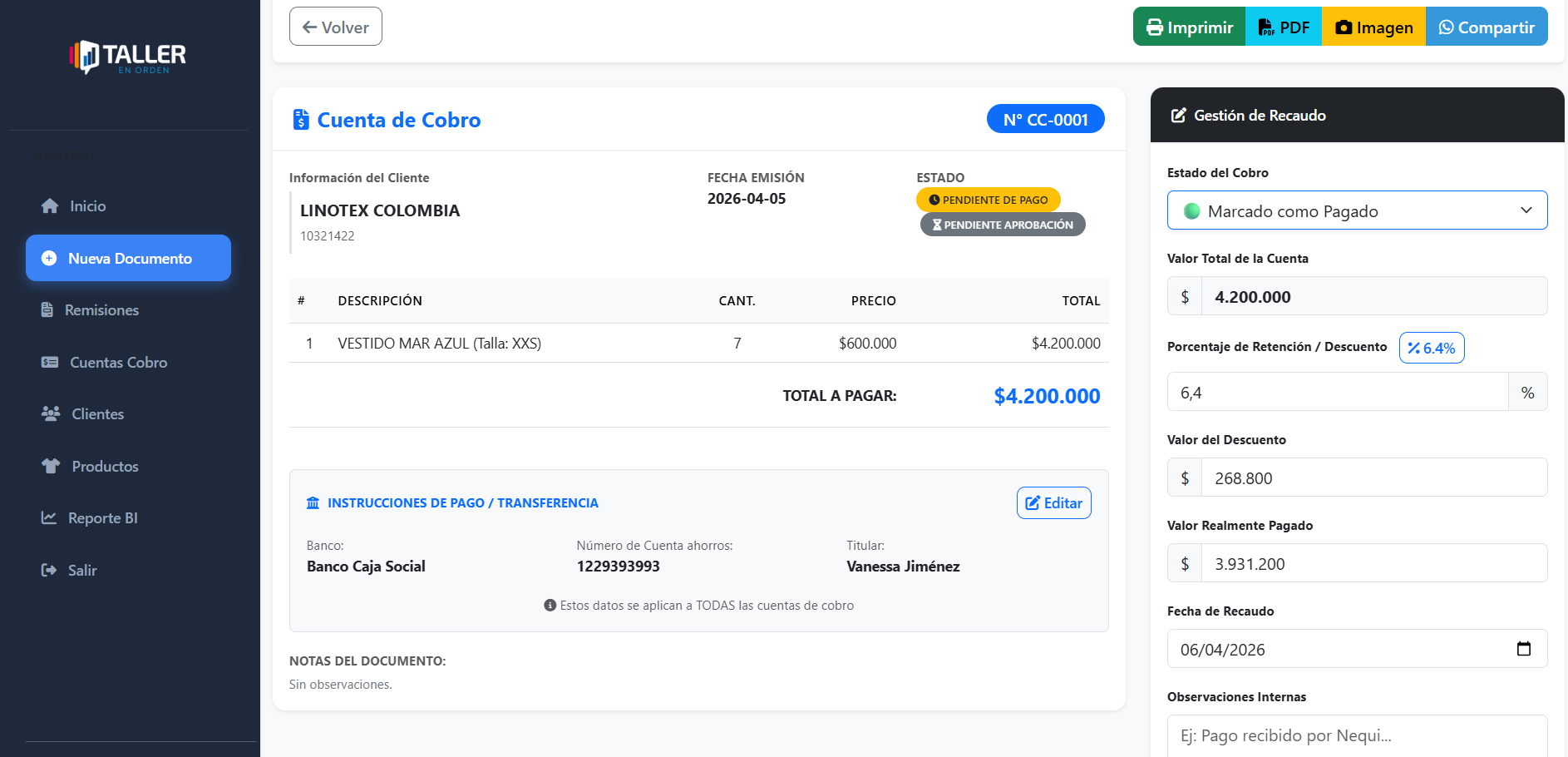The image size is (1568, 757).
Task: Apply the 6.4% retention shortcut
Action: point(1431,348)
